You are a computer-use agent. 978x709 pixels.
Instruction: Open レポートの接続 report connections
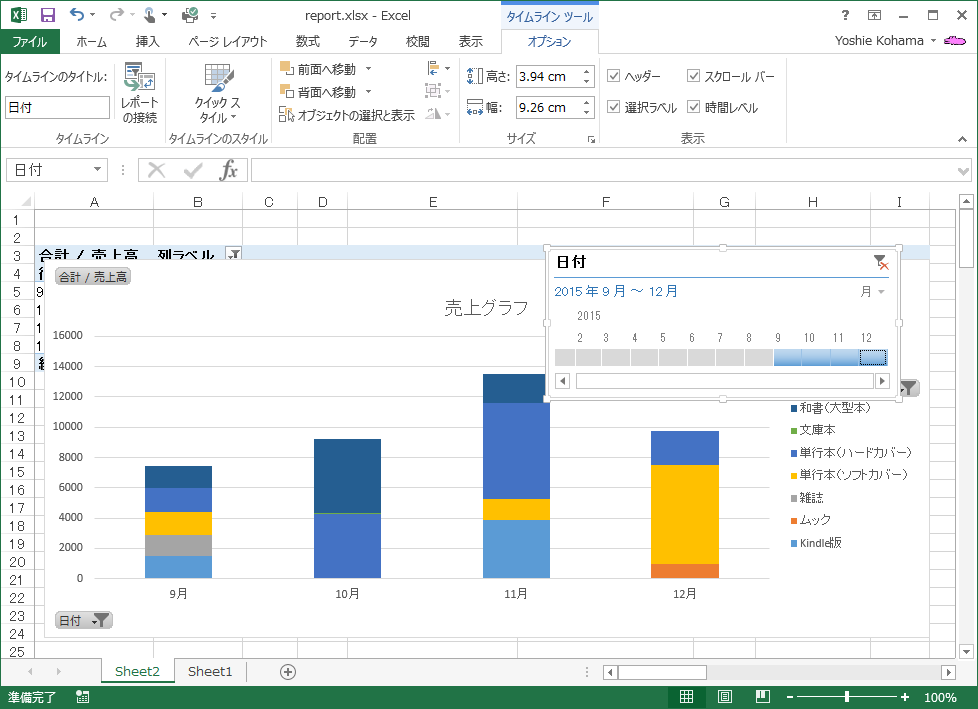139,92
